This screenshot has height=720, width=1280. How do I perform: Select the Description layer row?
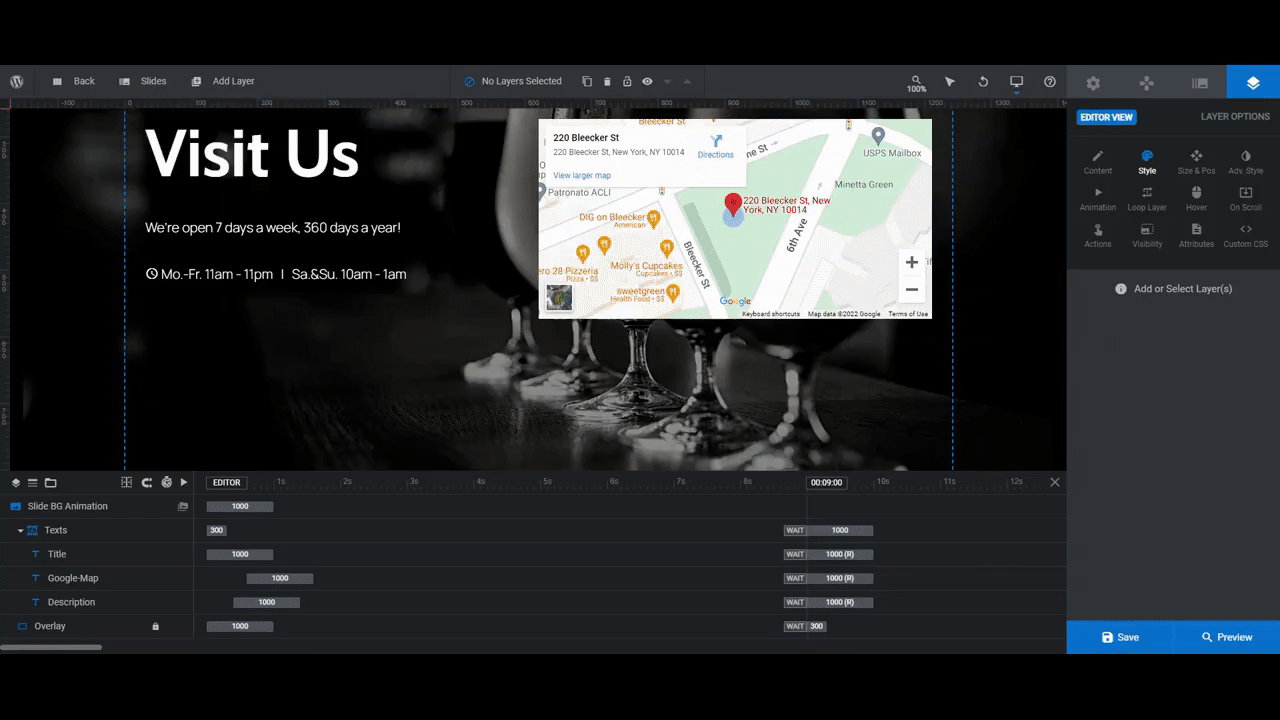[97, 602]
